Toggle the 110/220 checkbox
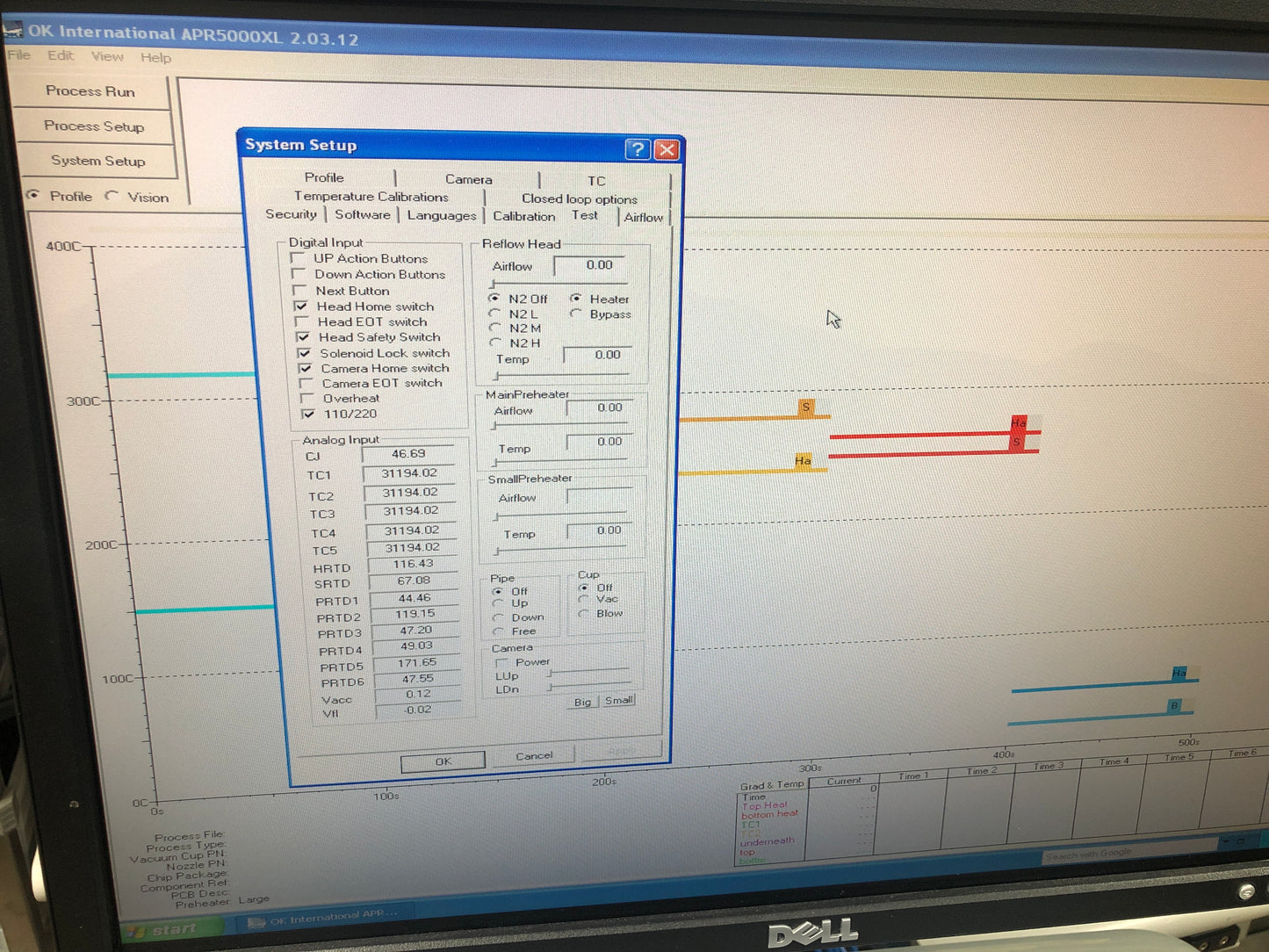 (308, 414)
